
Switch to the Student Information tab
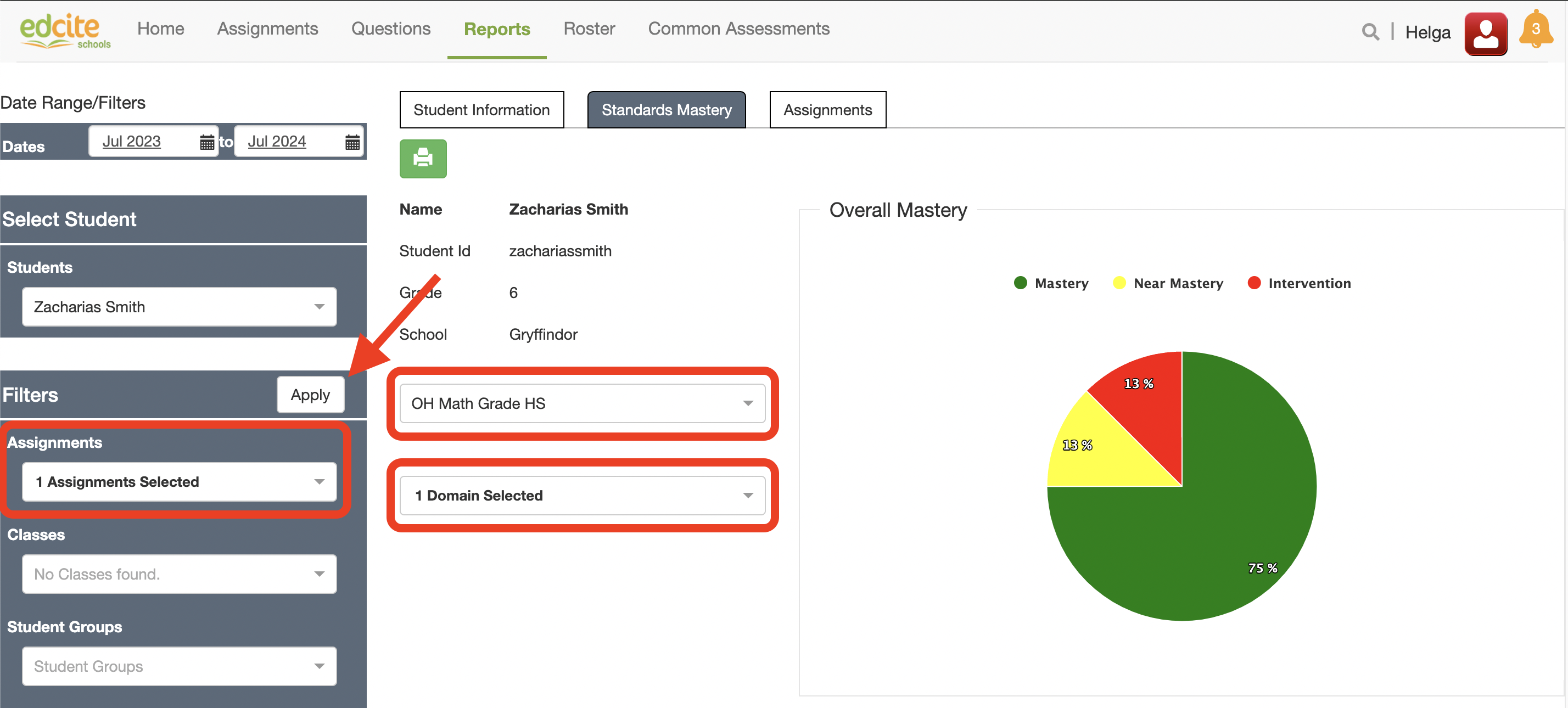[x=481, y=110]
